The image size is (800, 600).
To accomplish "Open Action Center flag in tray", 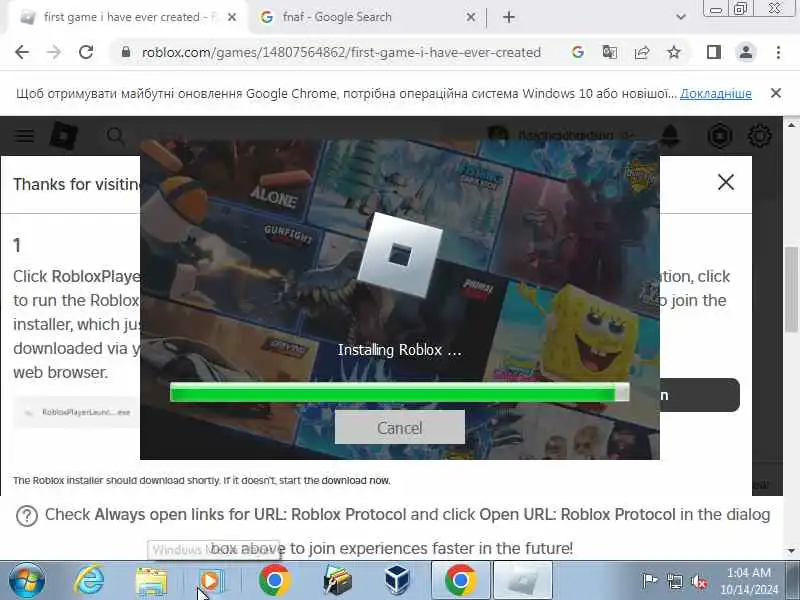I will click(x=649, y=581).
